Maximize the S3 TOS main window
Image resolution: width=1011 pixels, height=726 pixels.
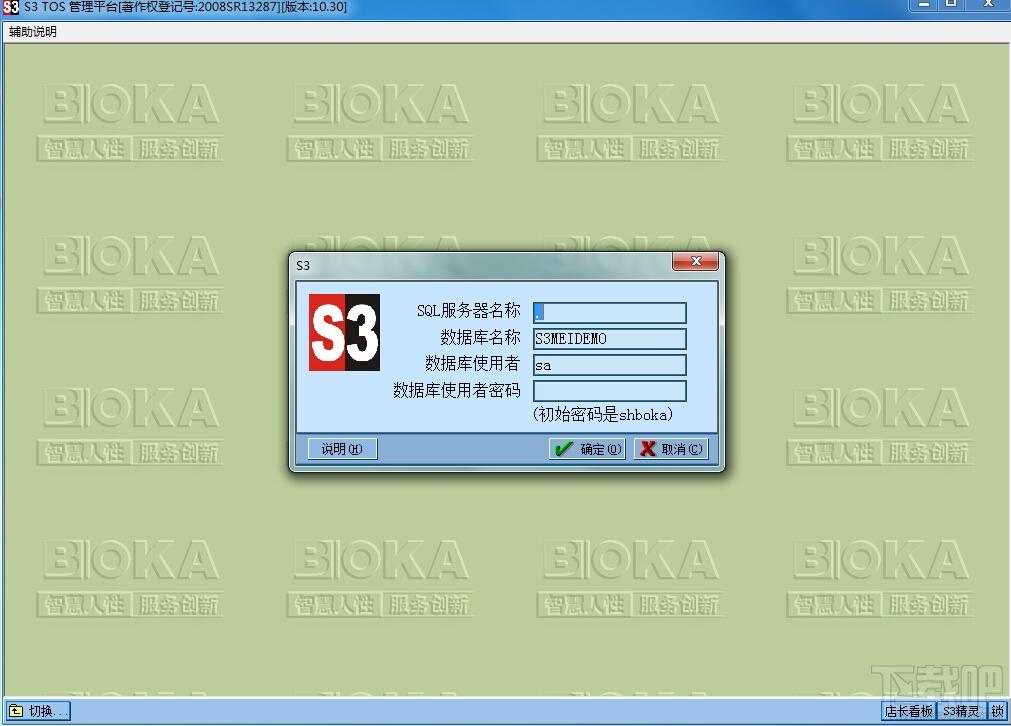click(x=952, y=5)
